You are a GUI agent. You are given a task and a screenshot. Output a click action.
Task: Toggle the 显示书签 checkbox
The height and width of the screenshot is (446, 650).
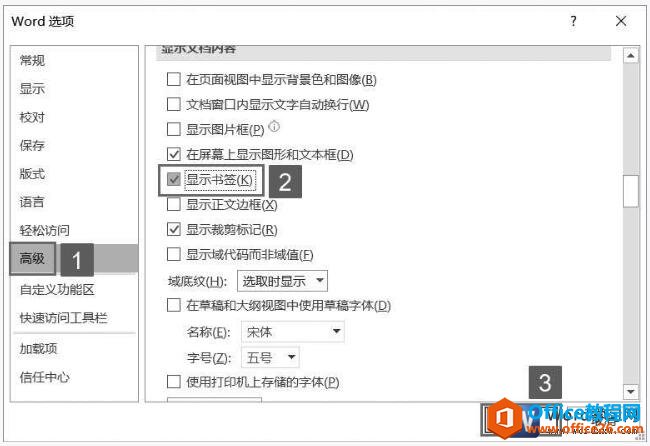pyautogui.click(x=174, y=179)
